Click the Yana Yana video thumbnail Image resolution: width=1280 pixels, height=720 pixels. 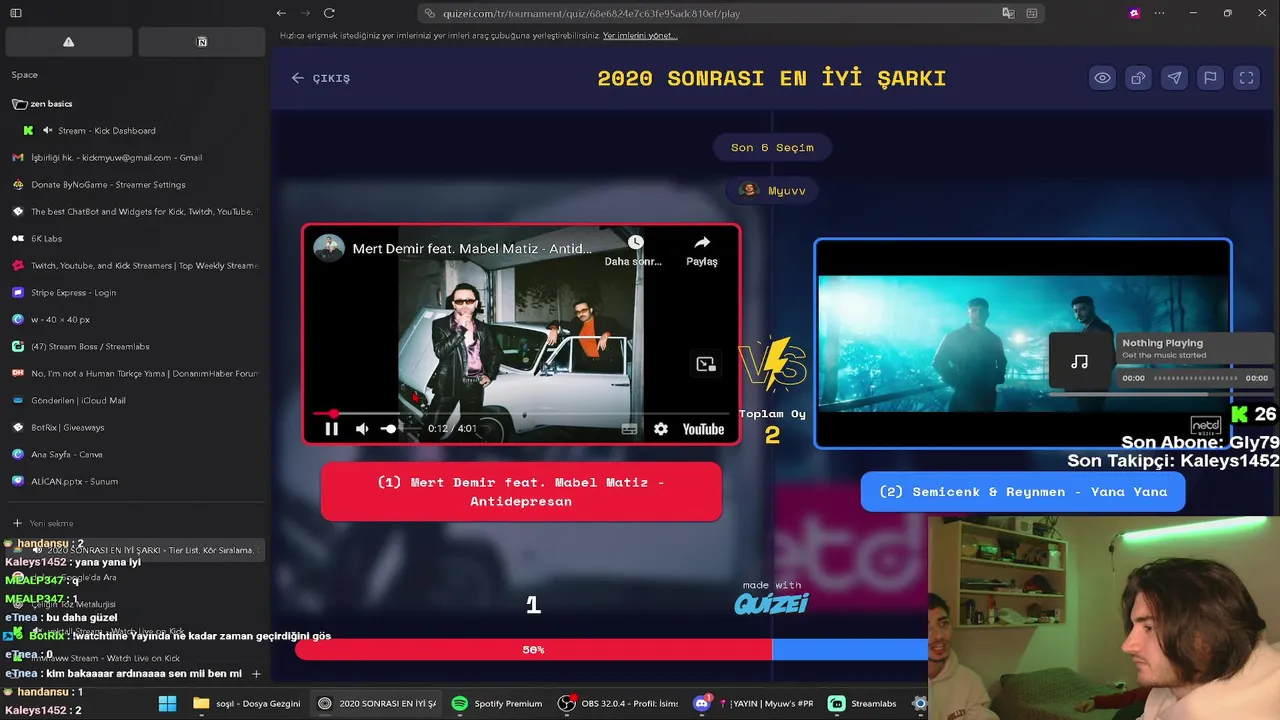click(x=1023, y=344)
